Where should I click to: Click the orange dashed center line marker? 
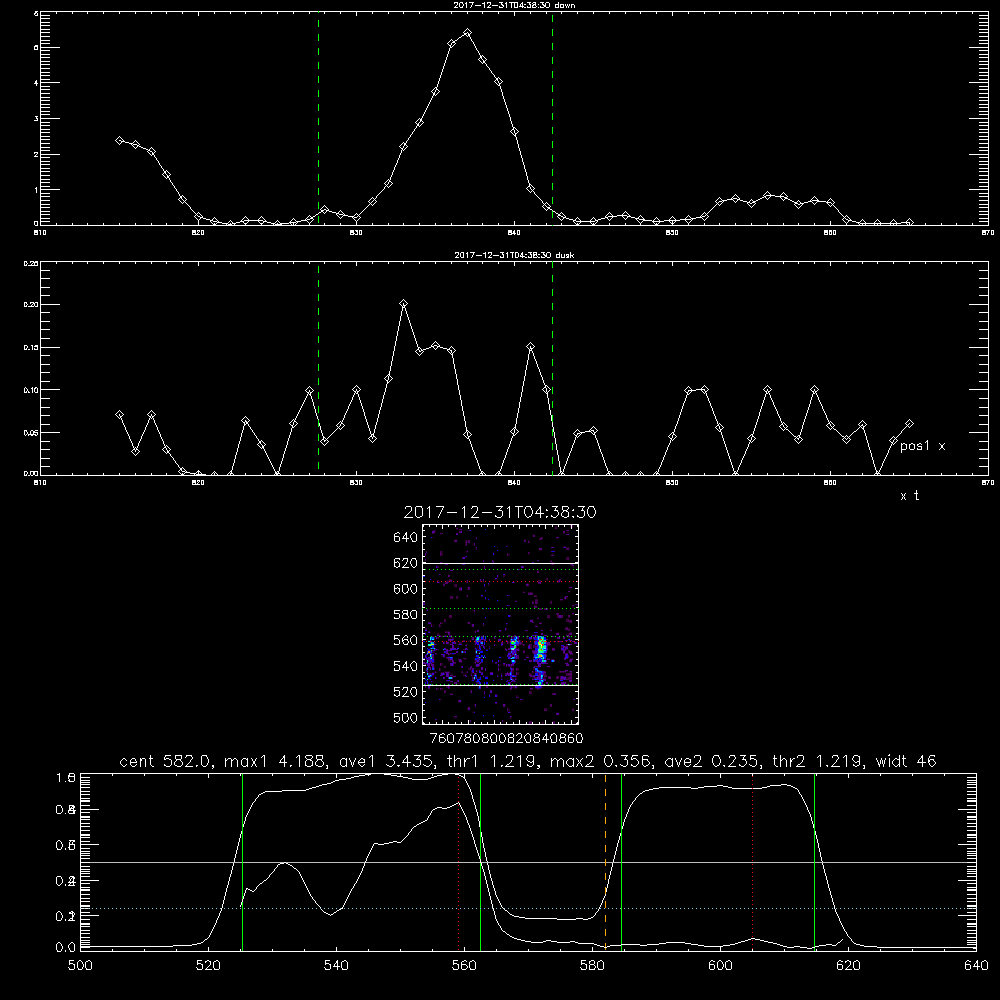click(605, 861)
